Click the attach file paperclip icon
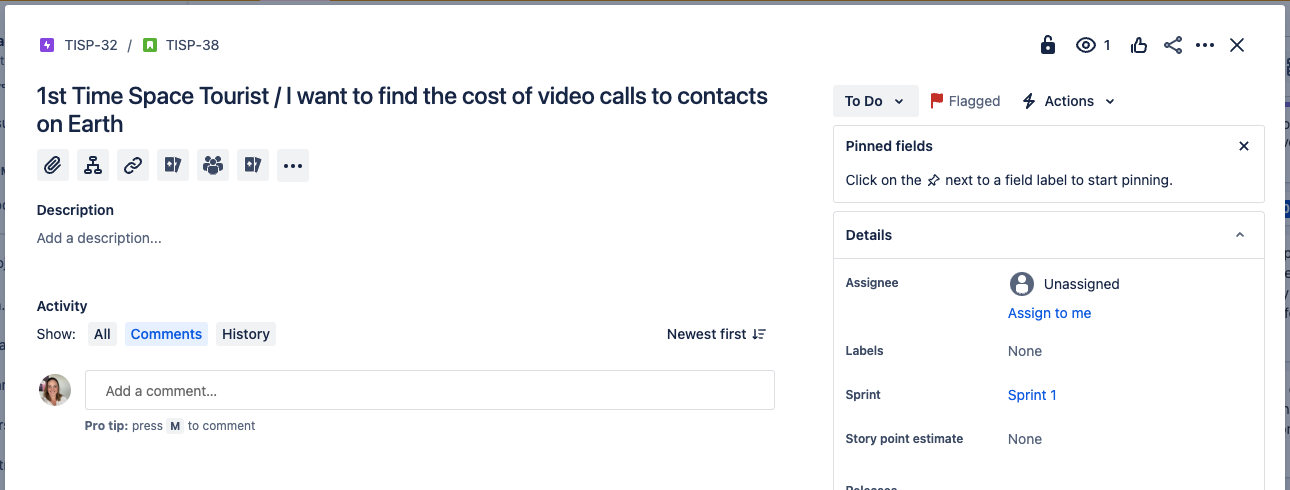Screen dimensions: 1290x490 coord(53,165)
